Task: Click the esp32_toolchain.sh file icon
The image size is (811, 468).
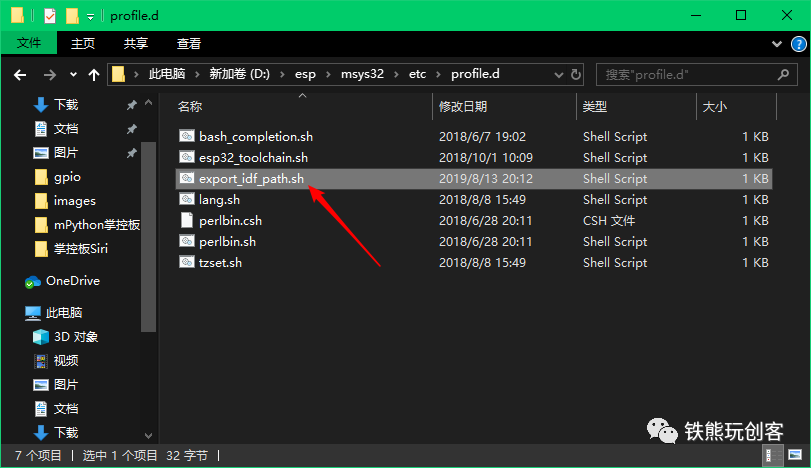Action: point(187,157)
